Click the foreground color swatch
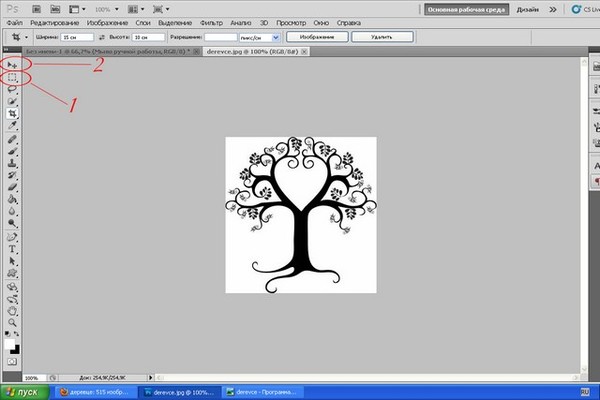The image size is (600, 400). pos(11,344)
